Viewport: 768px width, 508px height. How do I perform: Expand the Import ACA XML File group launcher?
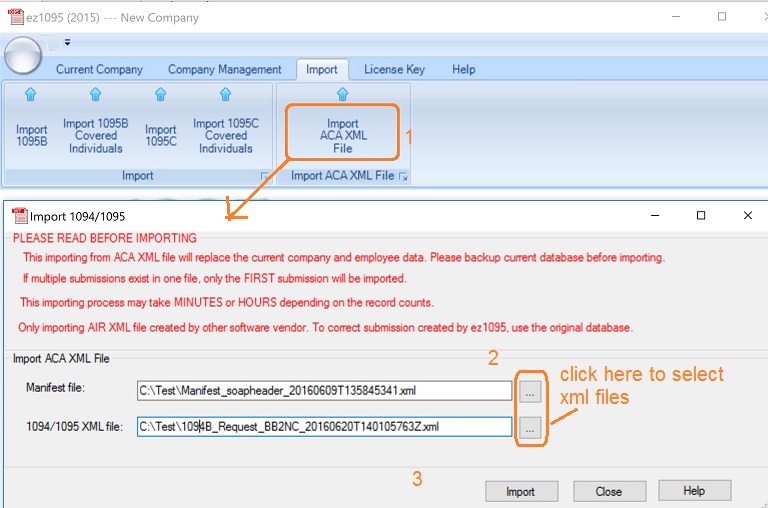(x=403, y=177)
